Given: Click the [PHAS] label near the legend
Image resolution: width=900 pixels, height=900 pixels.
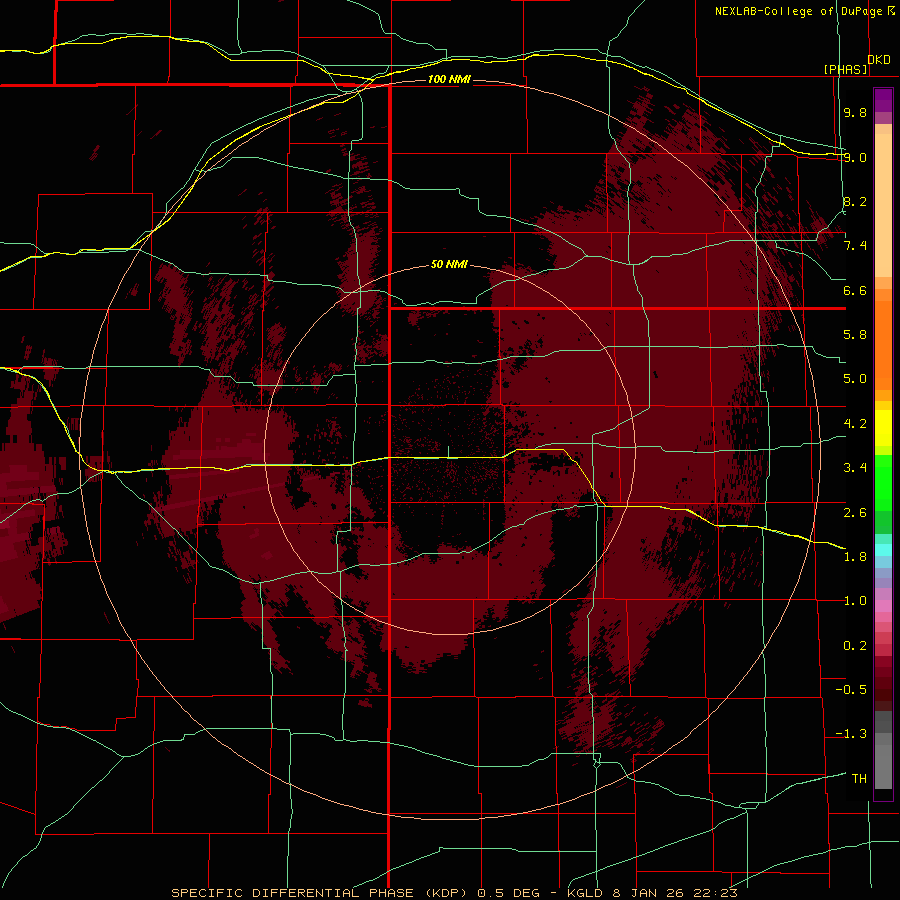Looking at the screenshot, I should [x=845, y=69].
